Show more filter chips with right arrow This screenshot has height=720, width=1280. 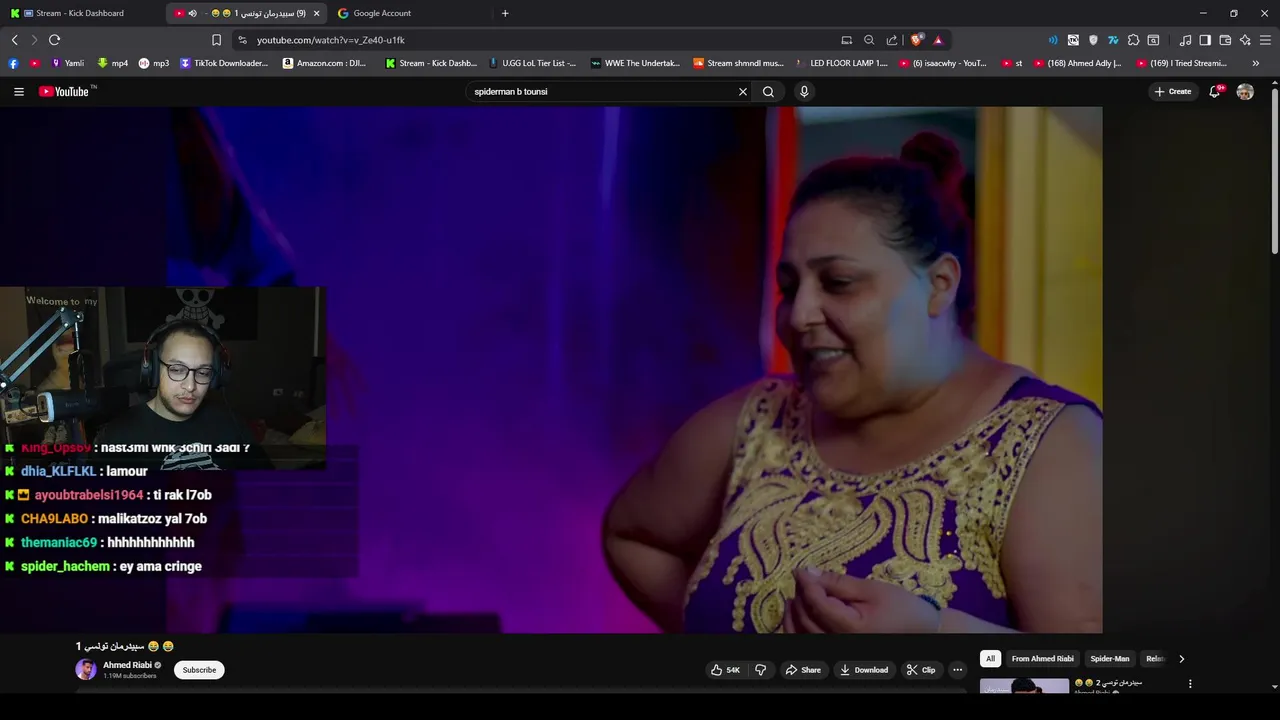1181,659
